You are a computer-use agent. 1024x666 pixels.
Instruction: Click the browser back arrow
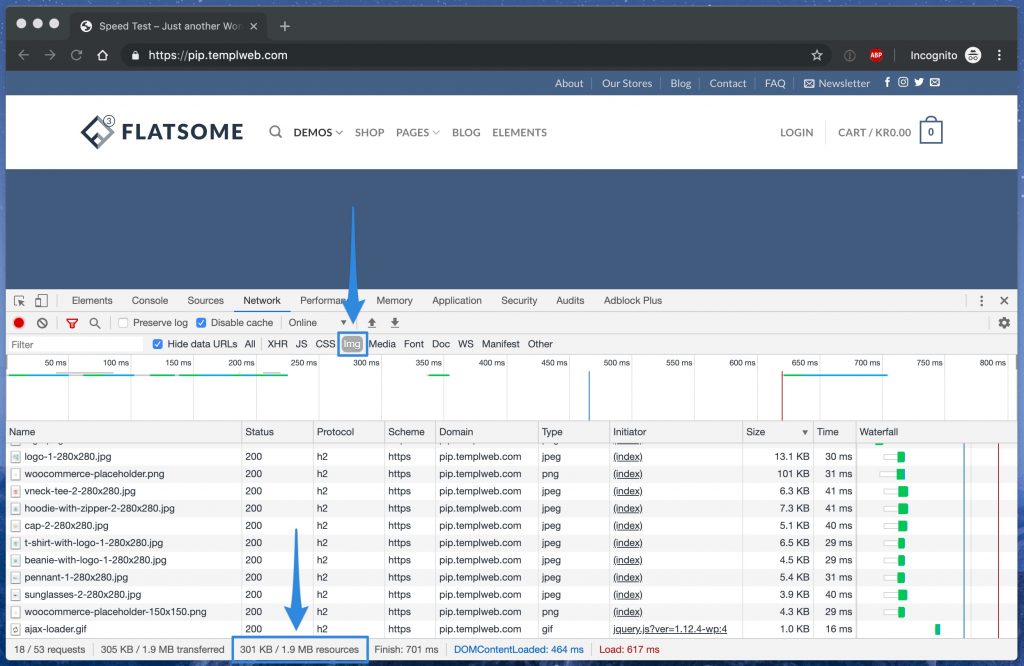(24, 55)
